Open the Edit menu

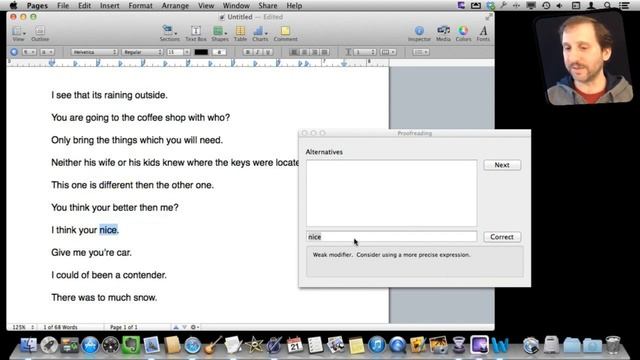pos(84,6)
